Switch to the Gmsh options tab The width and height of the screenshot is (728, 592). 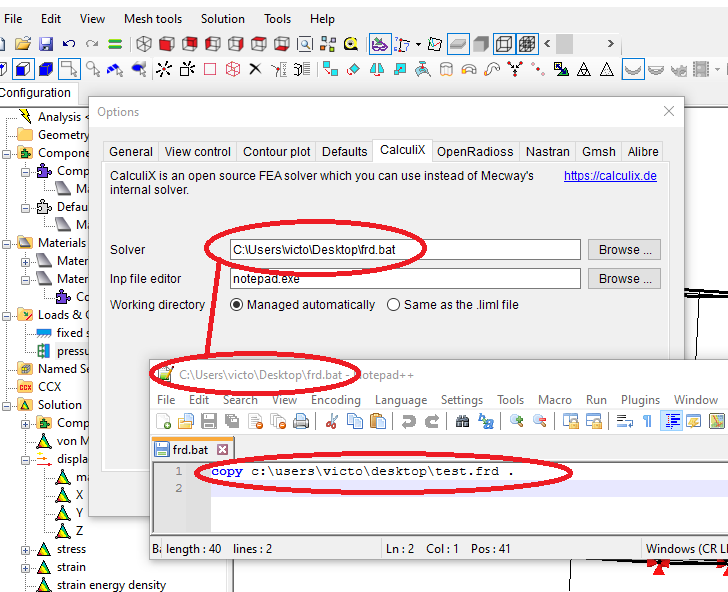(598, 152)
